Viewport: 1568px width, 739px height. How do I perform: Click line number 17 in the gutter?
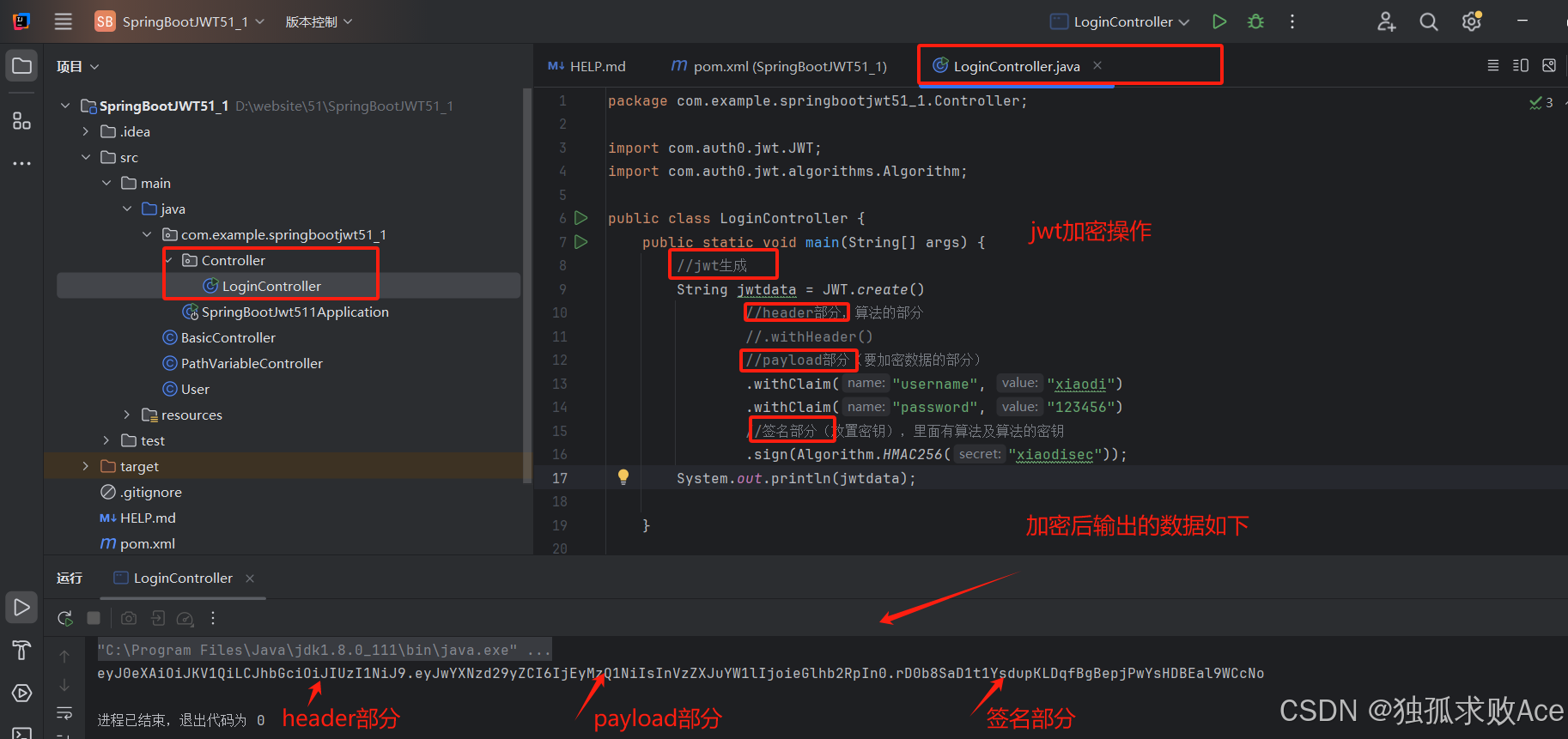[x=560, y=478]
